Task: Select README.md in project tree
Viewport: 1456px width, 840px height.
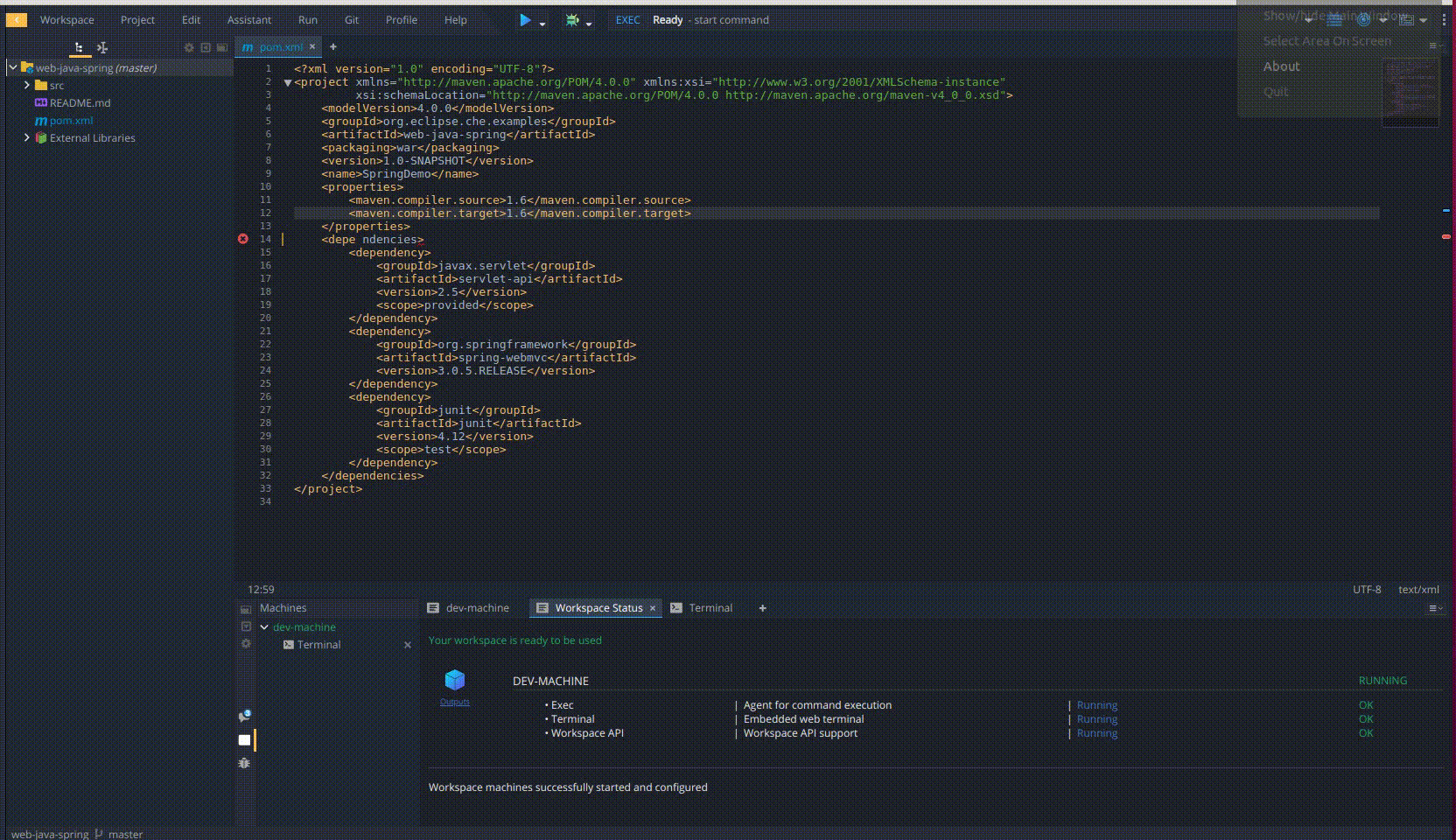Action: (80, 102)
